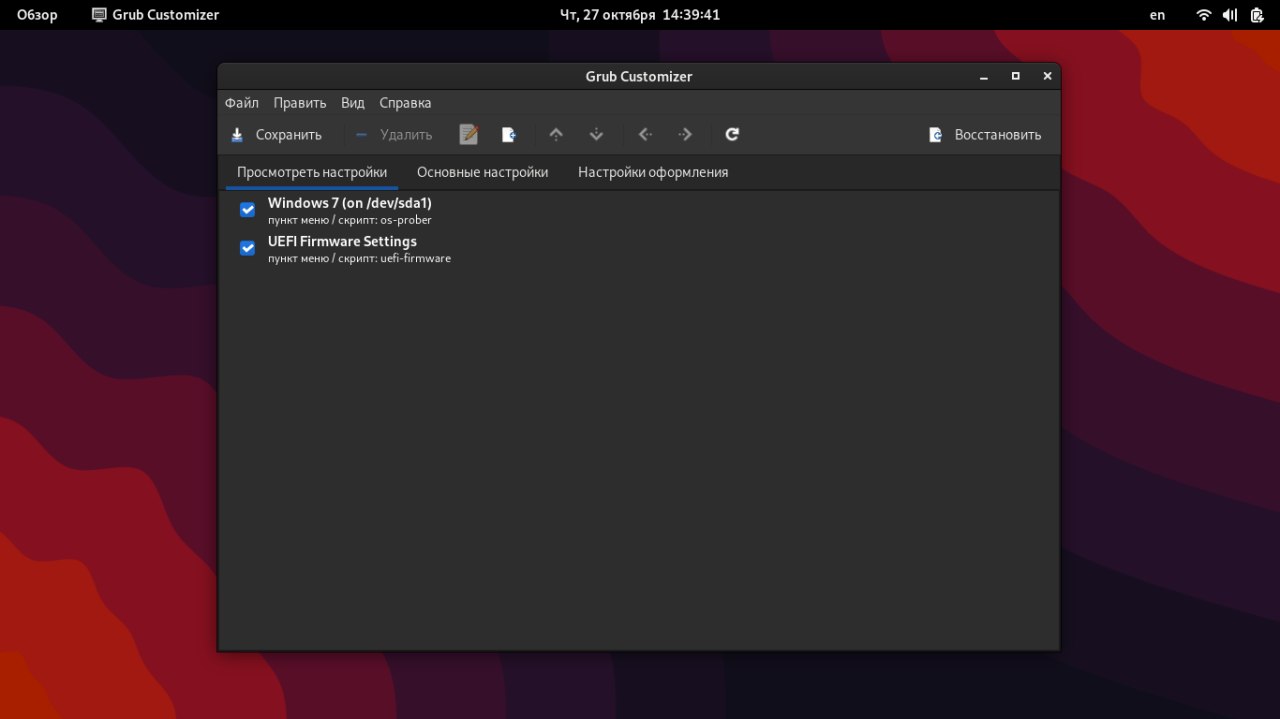Click the reload refresh icon
1280x719 pixels.
coord(732,134)
